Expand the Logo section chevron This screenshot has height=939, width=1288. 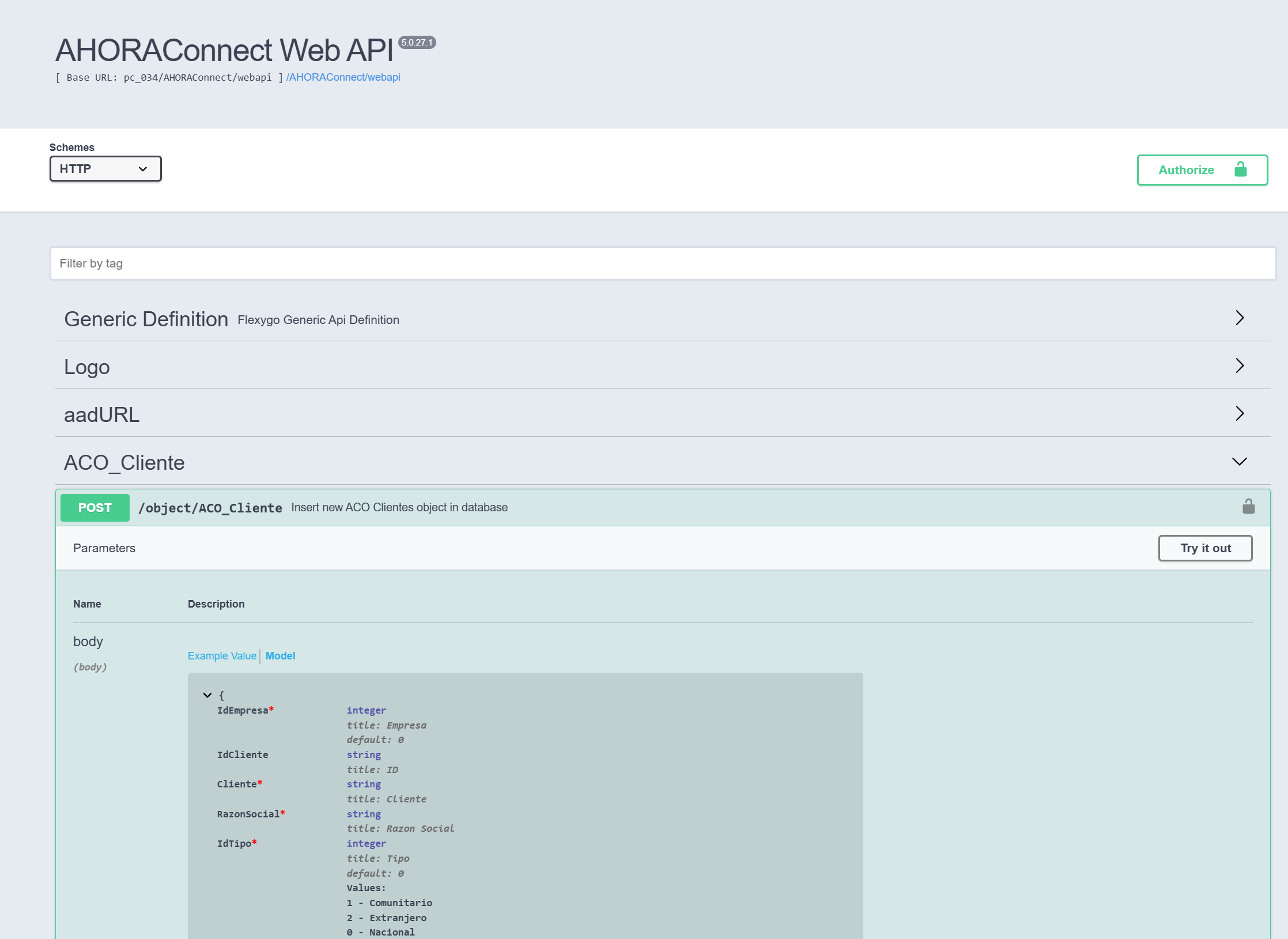1240,366
